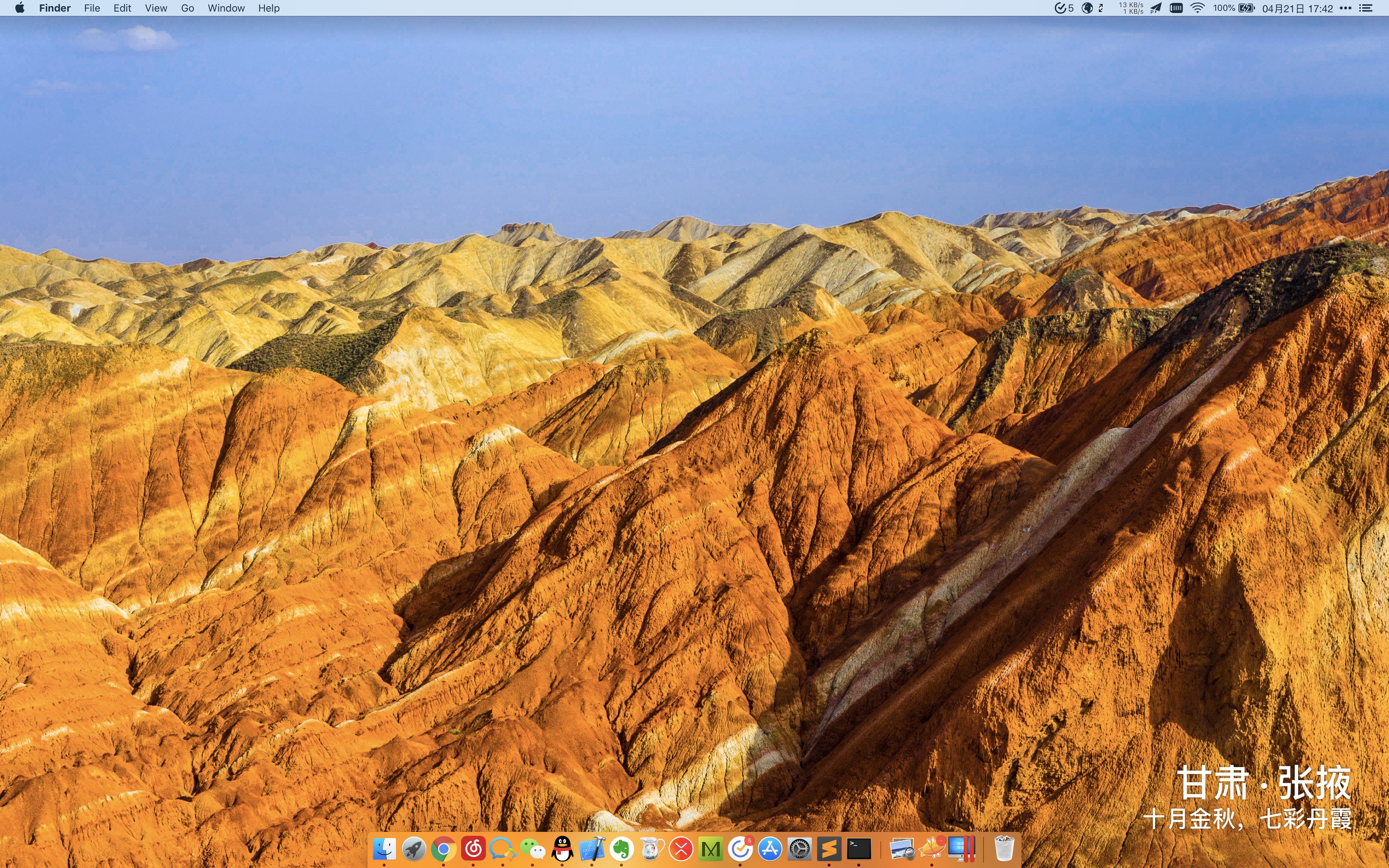The image size is (1389, 868).
Task: Click the three-dots menu bar item
Action: (x=1345, y=8)
